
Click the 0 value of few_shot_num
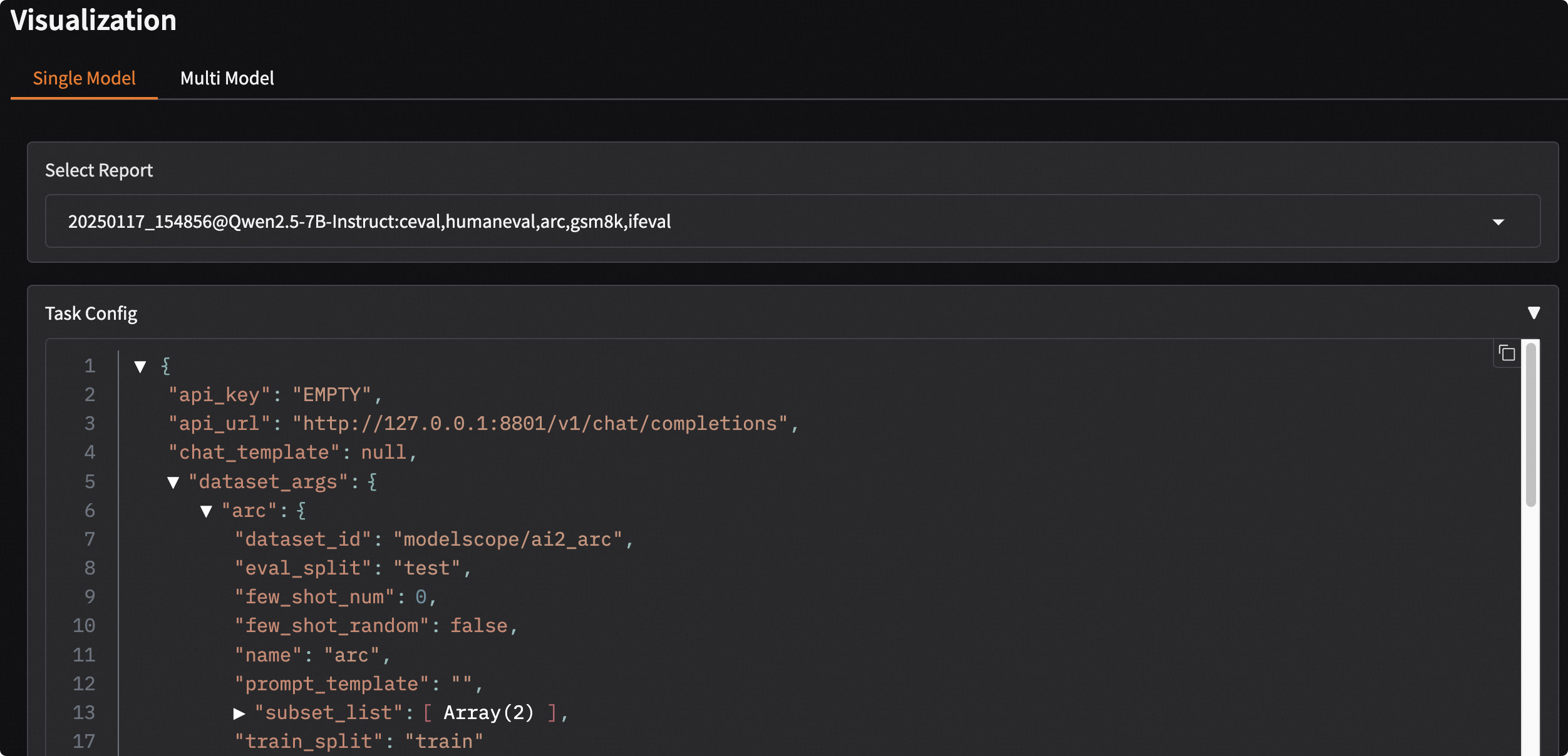[x=421, y=597]
